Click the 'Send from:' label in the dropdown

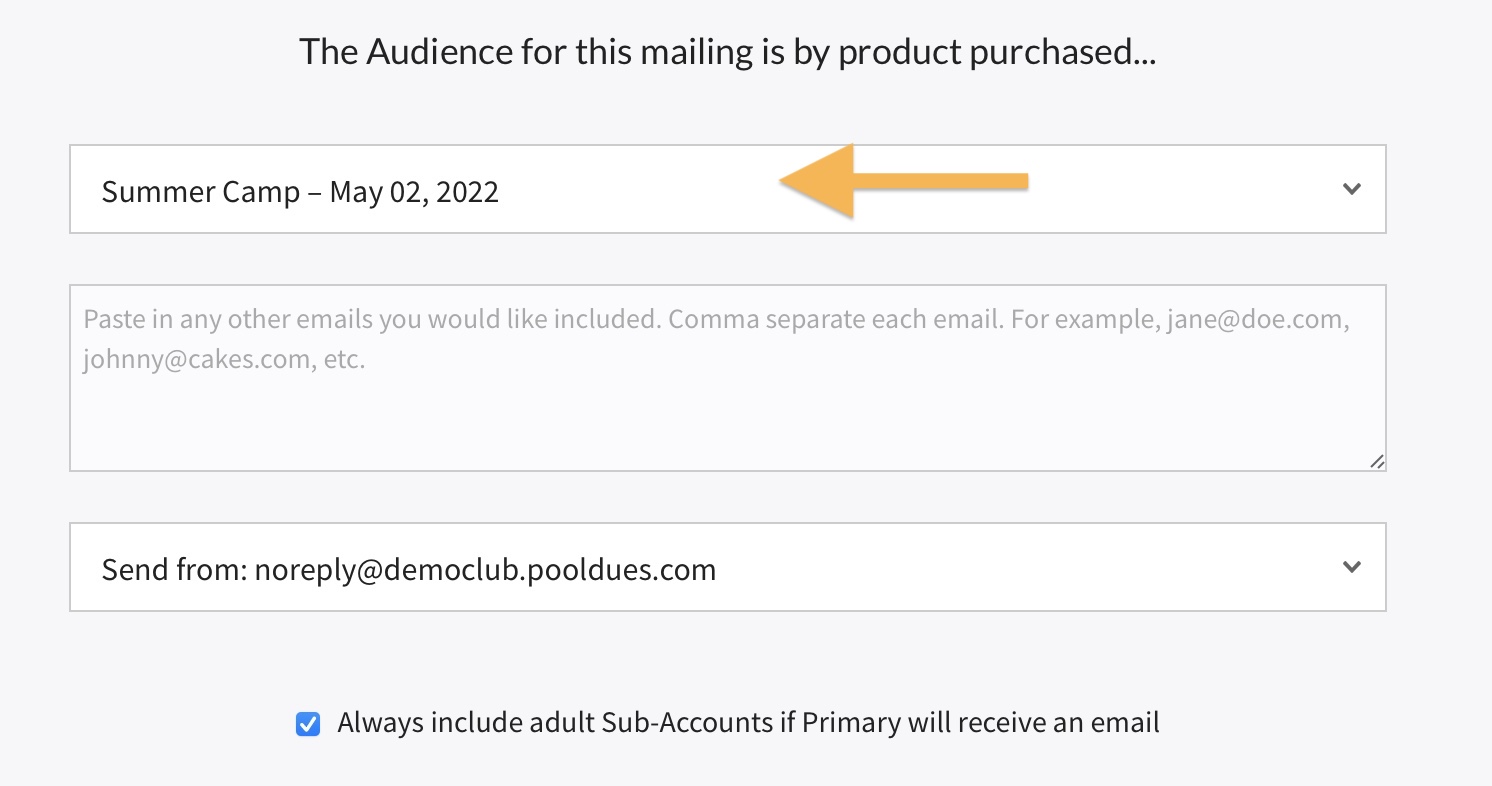click(174, 570)
